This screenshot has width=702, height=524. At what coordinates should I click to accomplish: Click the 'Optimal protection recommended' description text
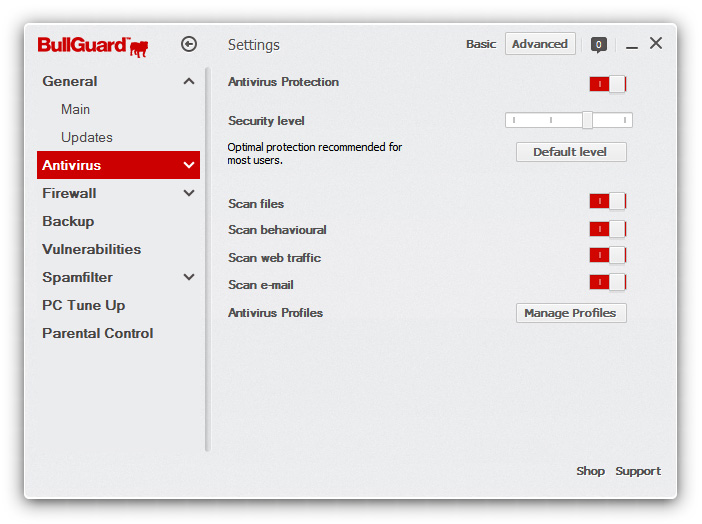coord(314,154)
